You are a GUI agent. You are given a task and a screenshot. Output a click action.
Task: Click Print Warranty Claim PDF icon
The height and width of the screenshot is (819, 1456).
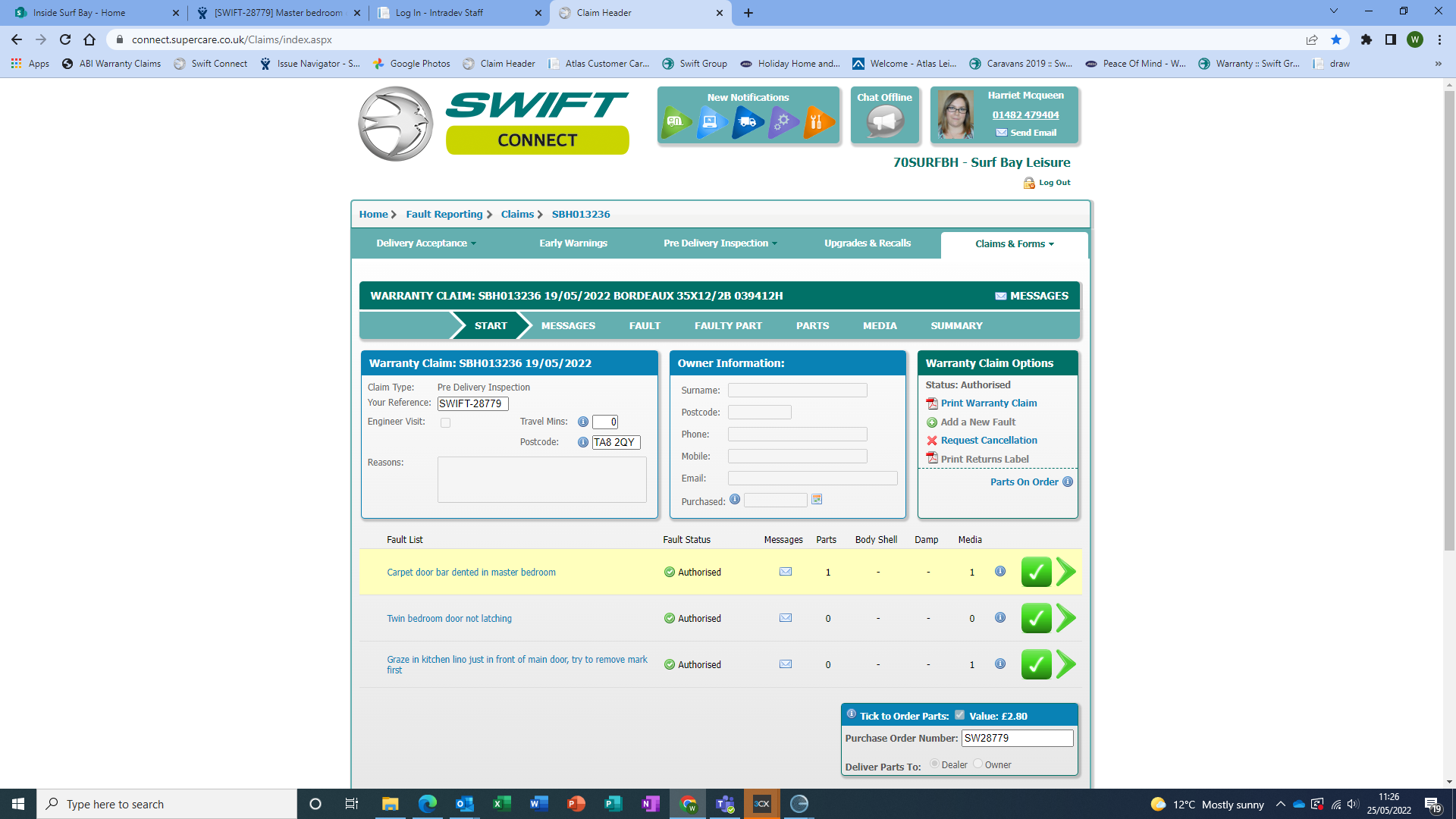(932, 403)
